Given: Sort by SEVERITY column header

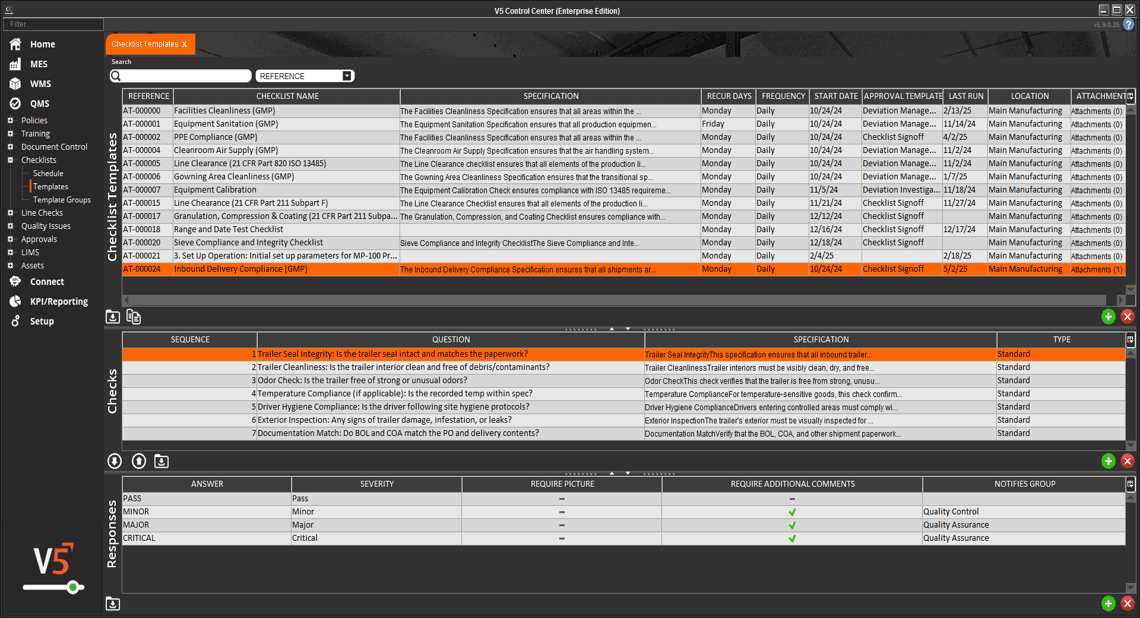Looking at the screenshot, I should 377,483.
